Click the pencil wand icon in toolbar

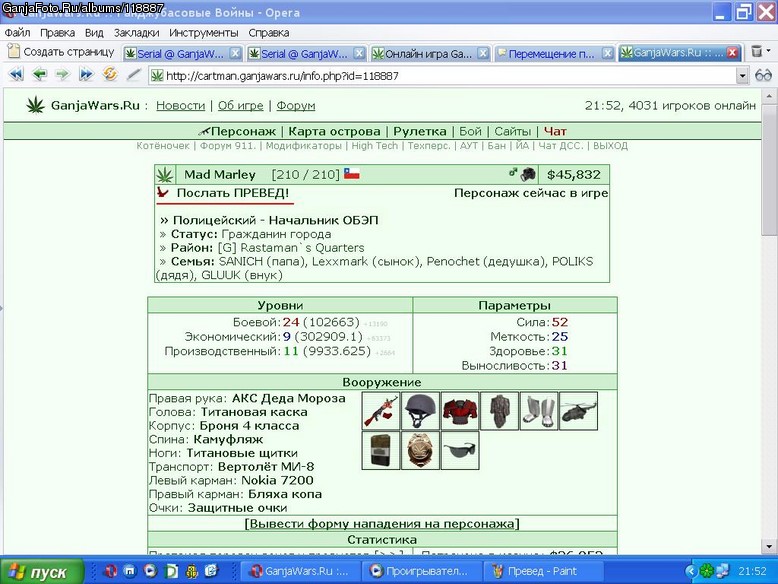coord(133,75)
